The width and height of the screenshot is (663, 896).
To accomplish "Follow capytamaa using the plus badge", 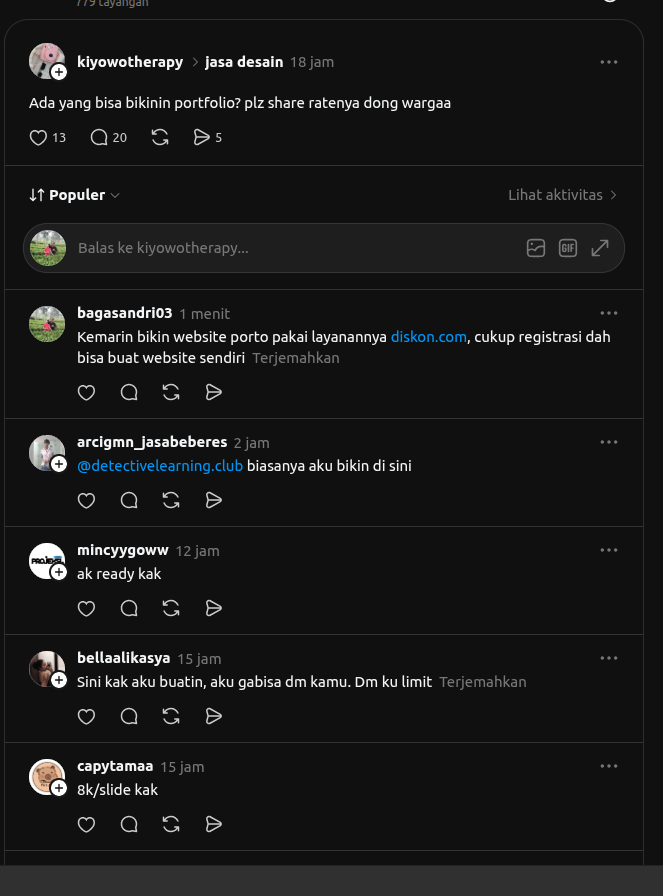I will (59, 788).
